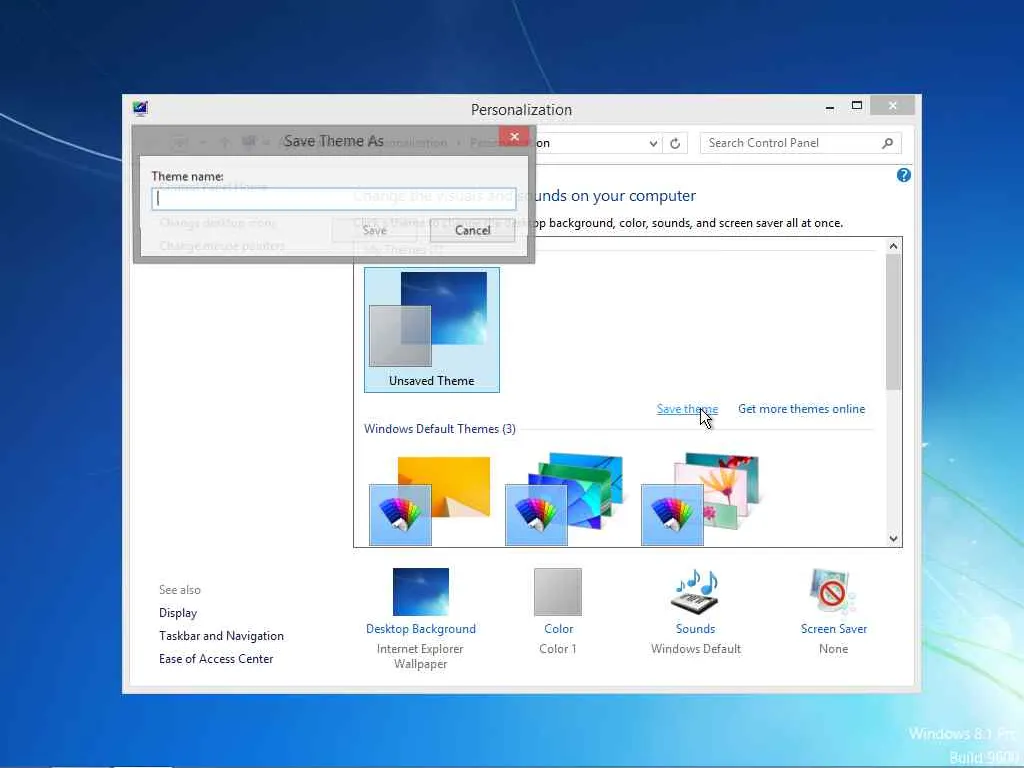Screen dimensions: 1024x768
Task: Click the Theme name text field
Action: [x=334, y=199]
